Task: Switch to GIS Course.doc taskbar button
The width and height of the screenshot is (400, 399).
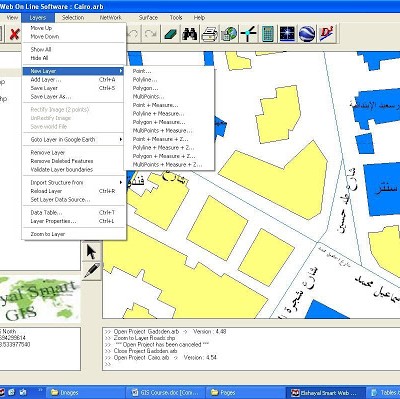Action: point(165,393)
